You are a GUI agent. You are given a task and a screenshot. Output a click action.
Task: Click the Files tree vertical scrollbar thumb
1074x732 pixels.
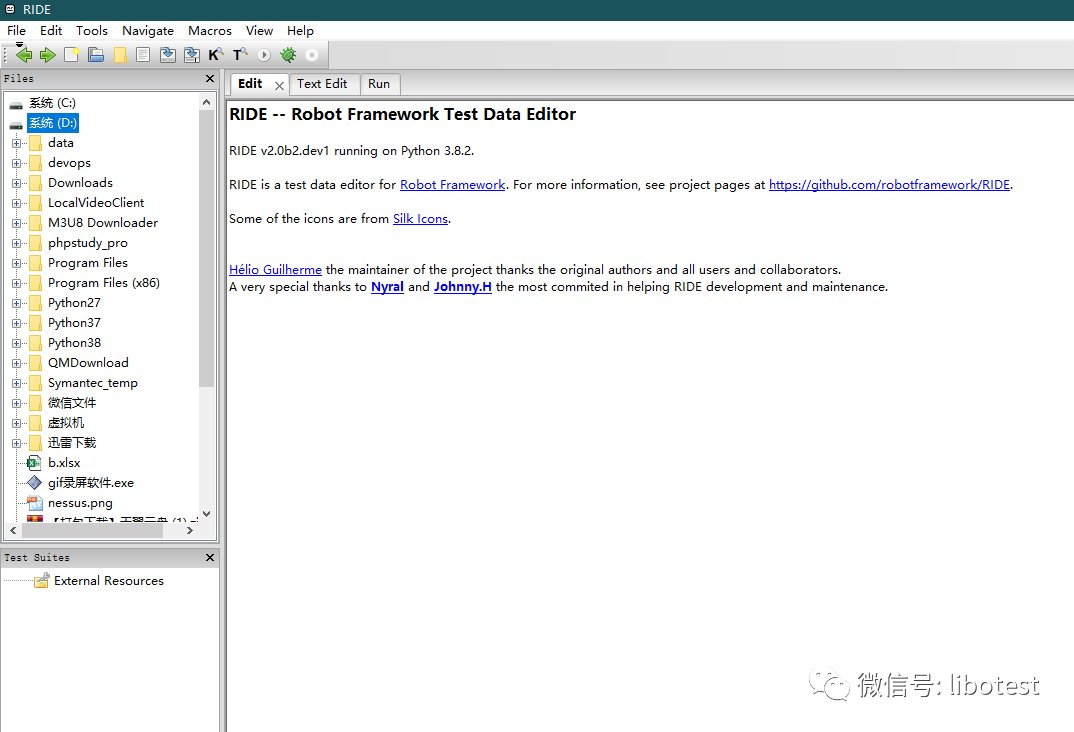[x=206, y=249]
